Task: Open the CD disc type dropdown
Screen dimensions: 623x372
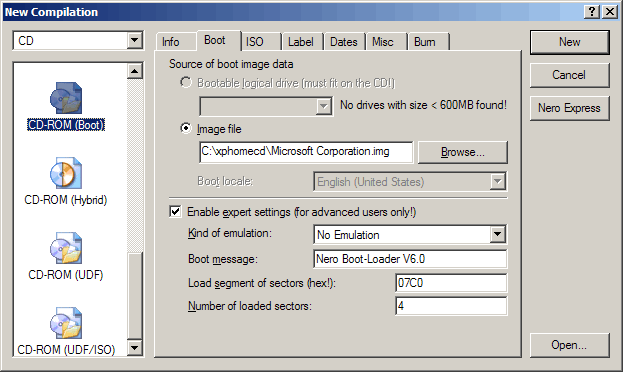Action: [135, 40]
